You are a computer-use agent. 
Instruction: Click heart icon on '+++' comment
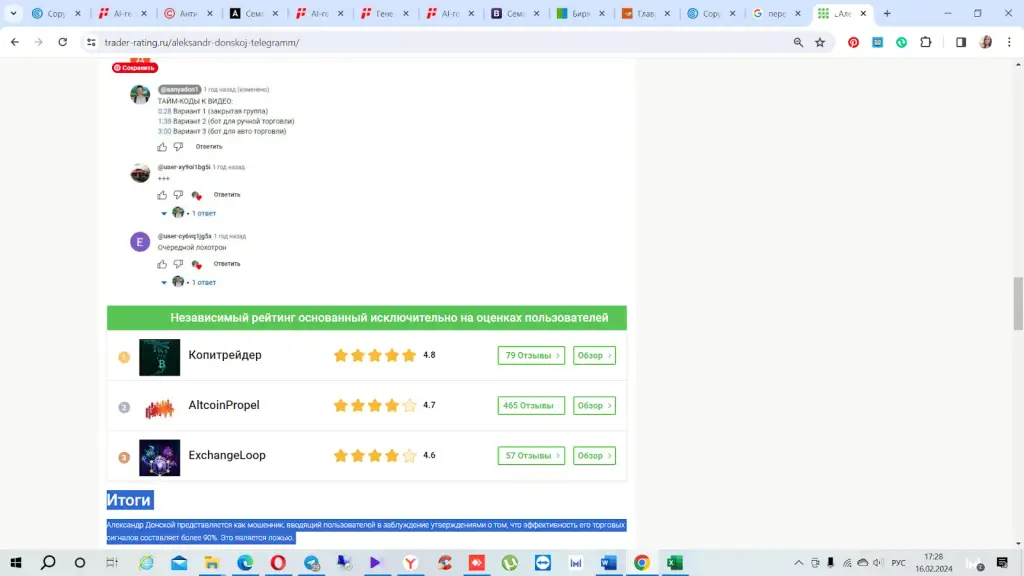click(196, 195)
